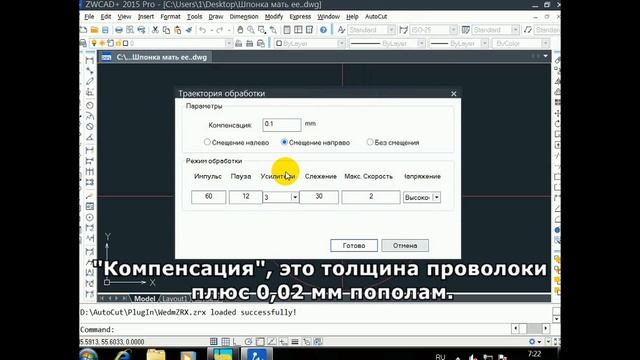
Task: Toggle Polar tracking in status bar
Action: 248,342
